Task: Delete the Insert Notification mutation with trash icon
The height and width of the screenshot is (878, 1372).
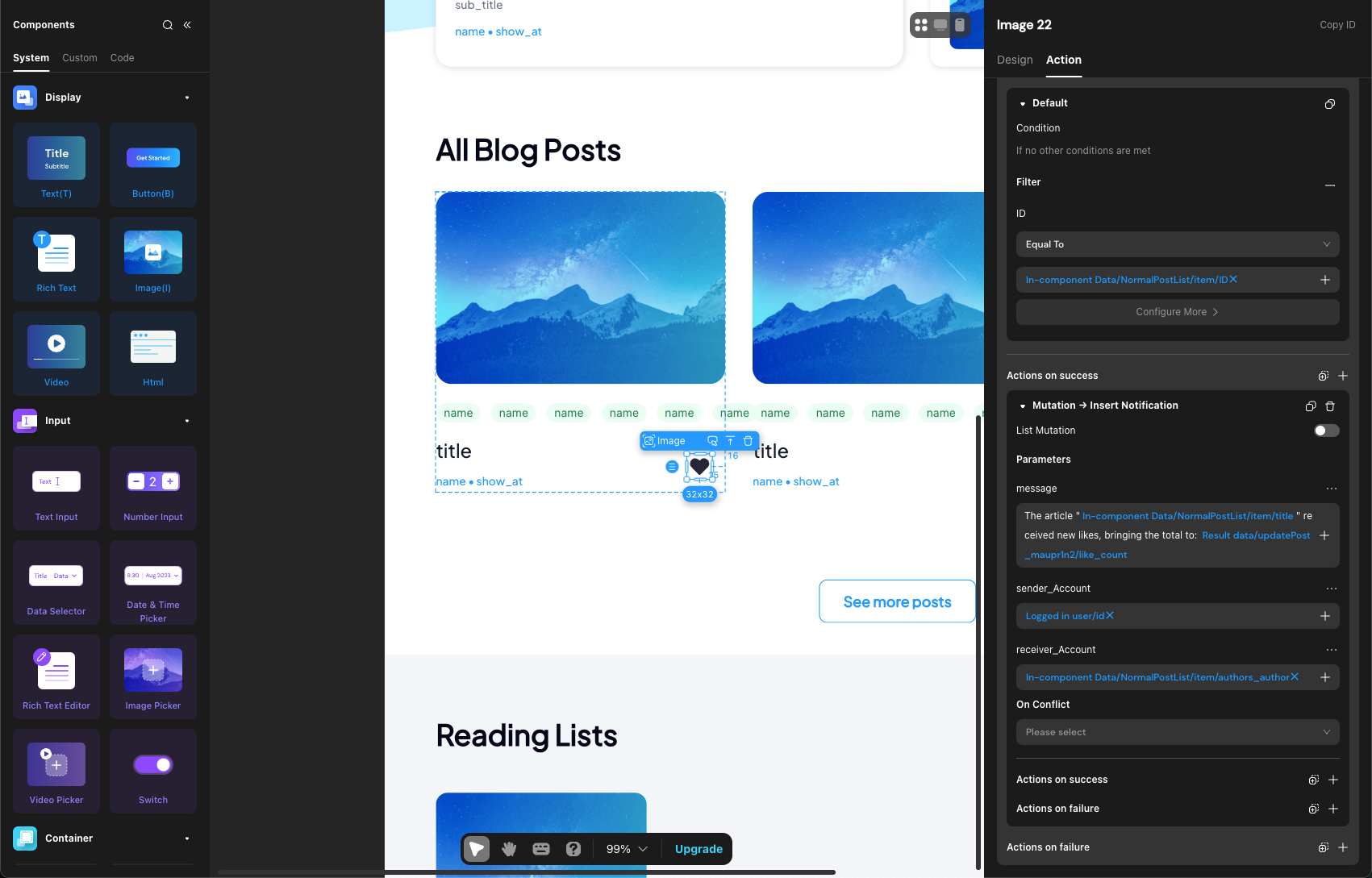Action: pos(1330,406)
